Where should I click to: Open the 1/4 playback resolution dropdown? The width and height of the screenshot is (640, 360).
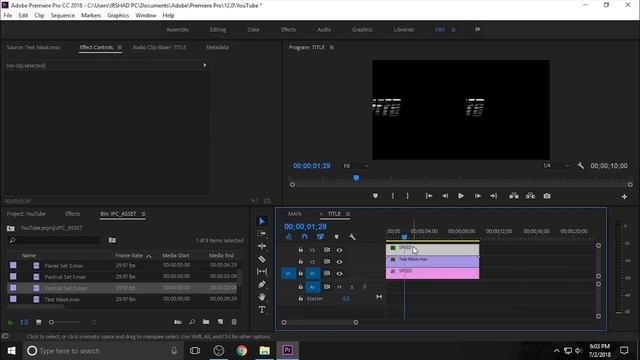pos(556,166)
